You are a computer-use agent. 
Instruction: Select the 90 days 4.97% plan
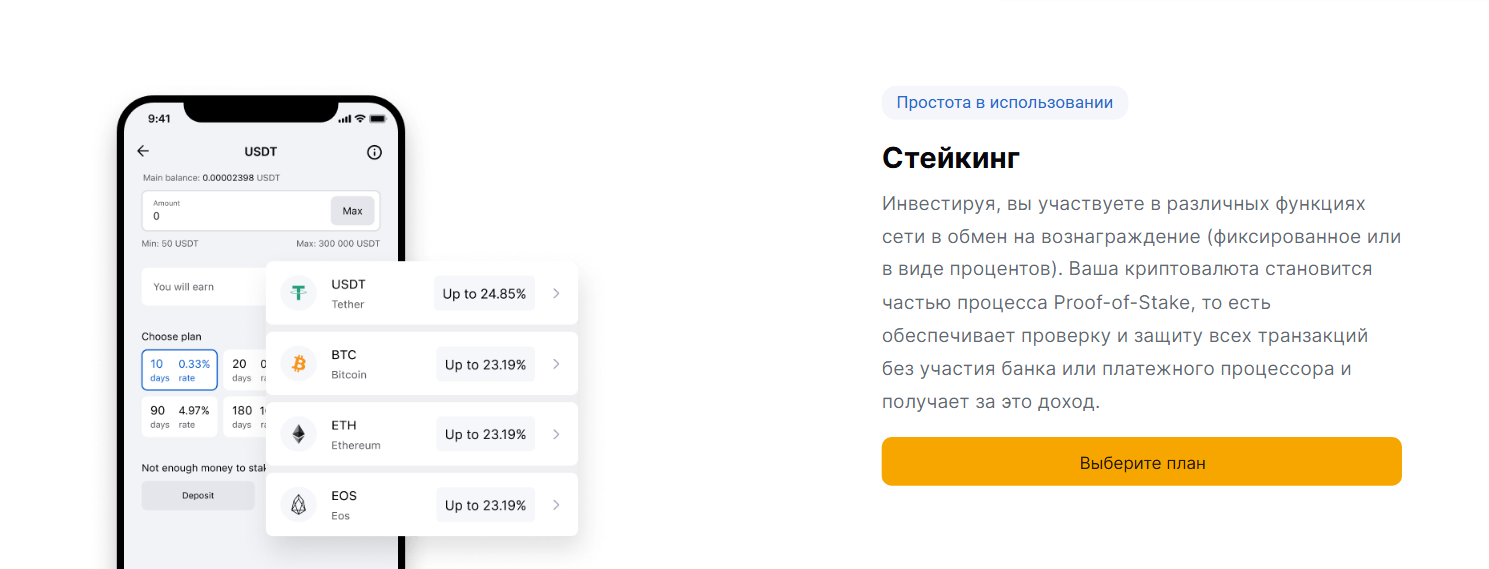point(180,417)
